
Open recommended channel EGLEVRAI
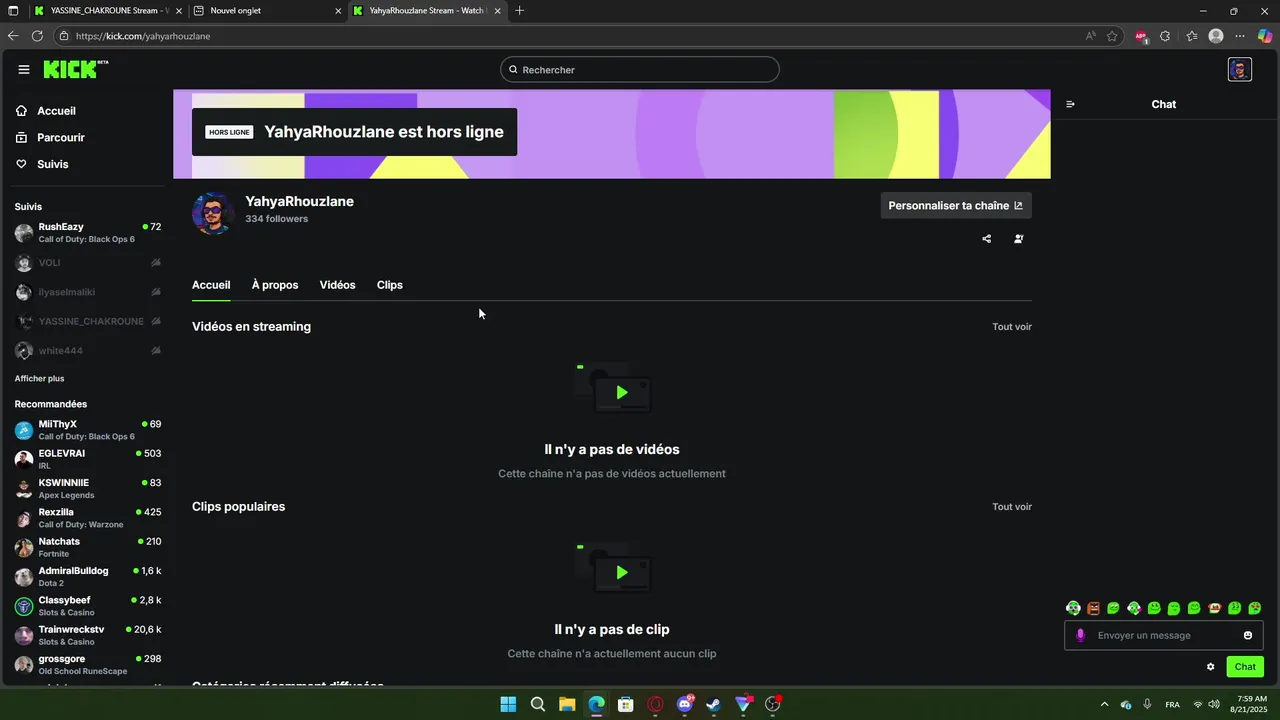pyautogui.click(x=88, y=459)
